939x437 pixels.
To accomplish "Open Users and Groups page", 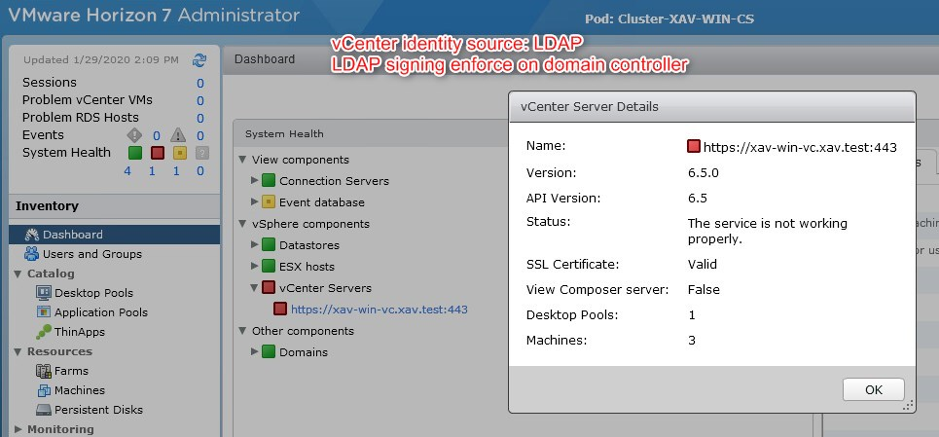I will pyautogui.click(x=92, y=254).
